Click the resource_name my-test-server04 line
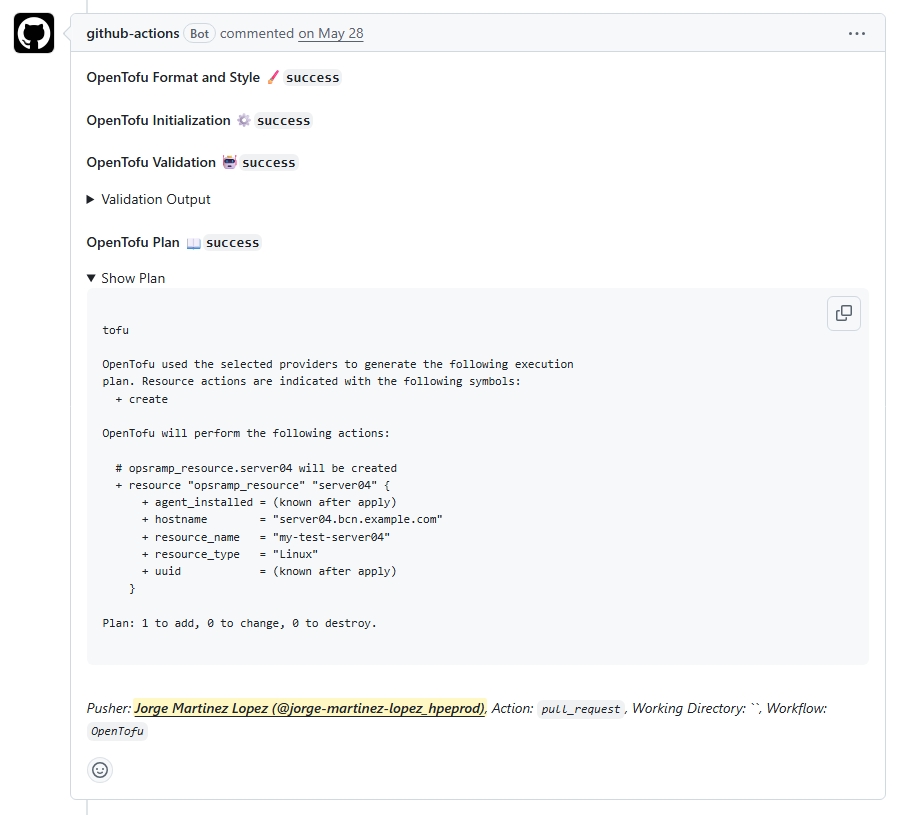 tap(265, 537)
